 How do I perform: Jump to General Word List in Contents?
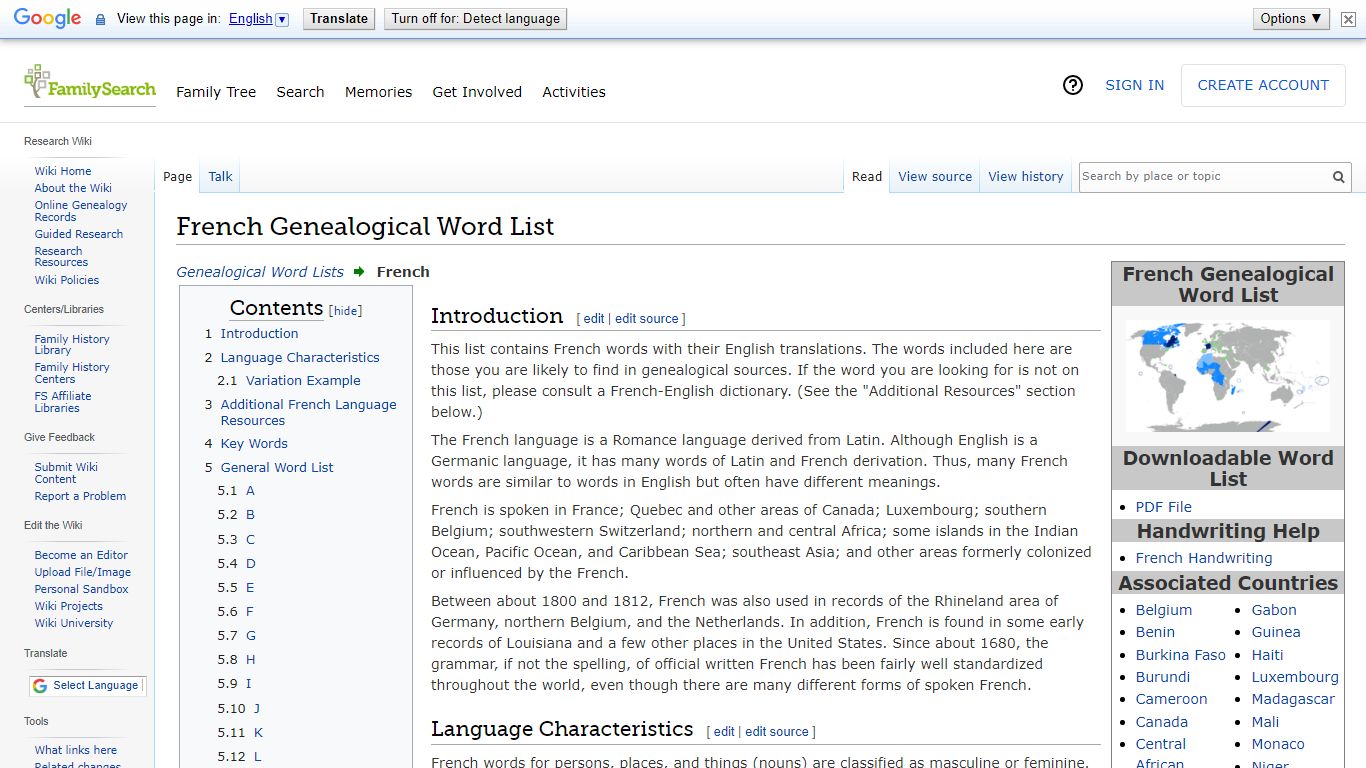click(x=277, y=468)
